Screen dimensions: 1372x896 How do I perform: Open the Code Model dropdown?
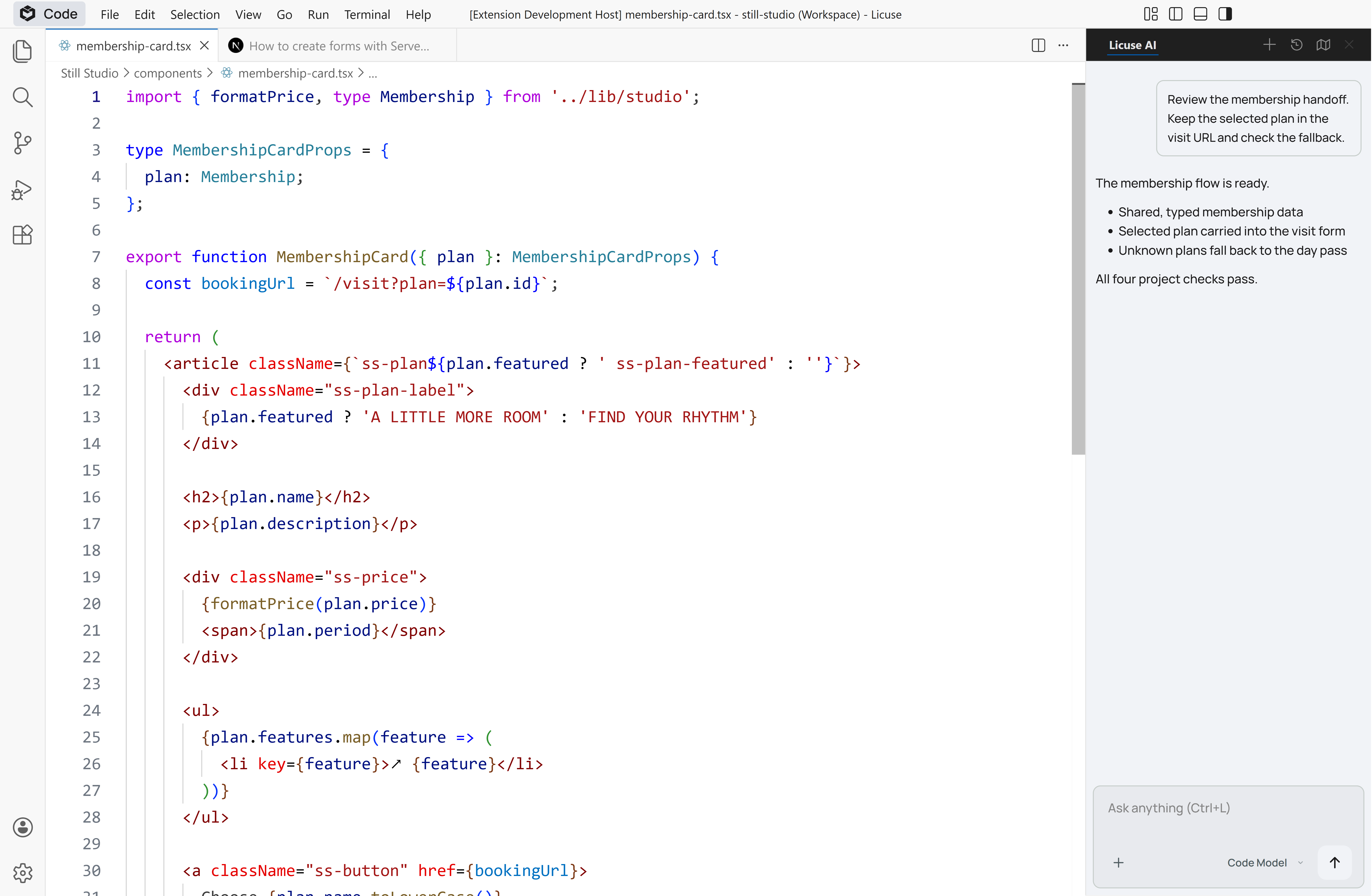click(x=1265, y=863)
